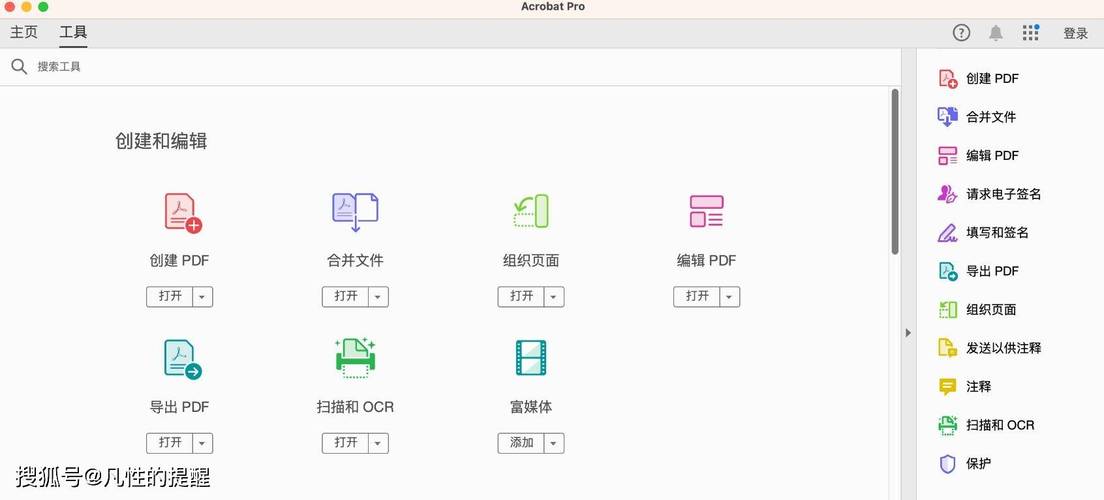Click 打开 button under 创建 PDF

[x=170, y=297]
